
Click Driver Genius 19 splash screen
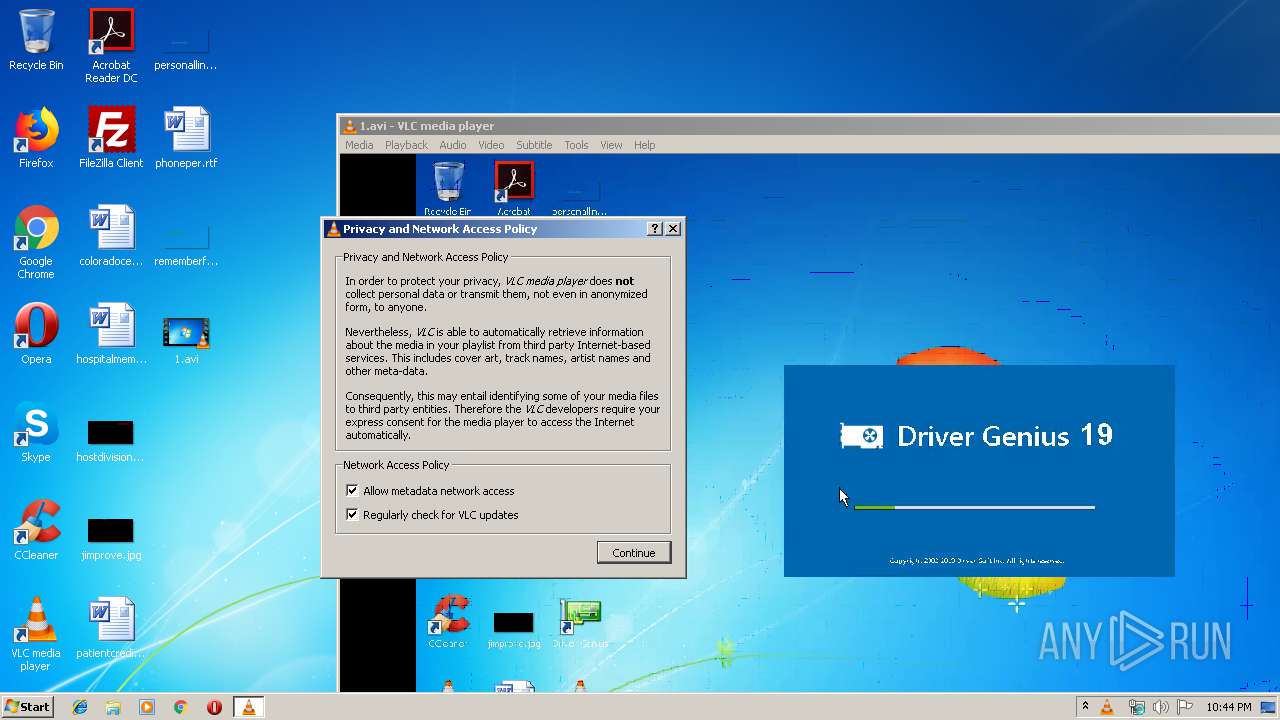979,471
